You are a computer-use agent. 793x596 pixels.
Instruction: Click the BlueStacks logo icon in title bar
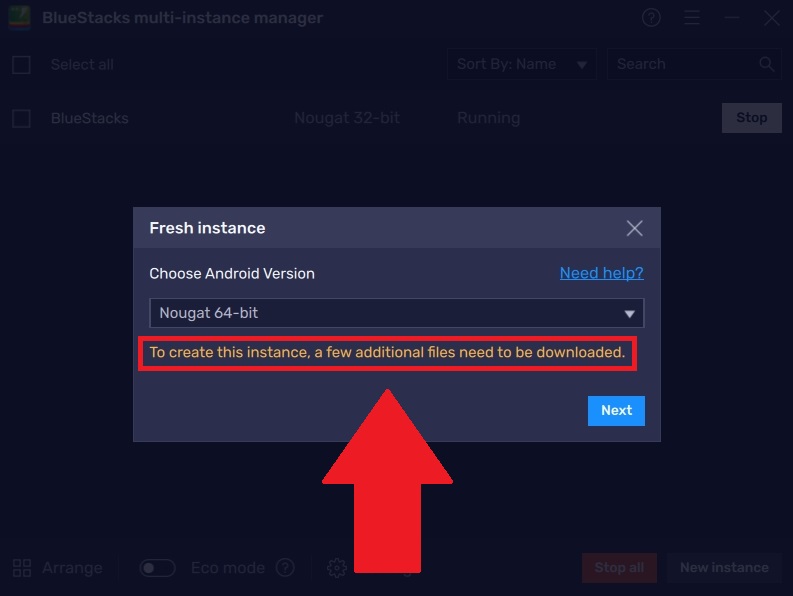19,17
